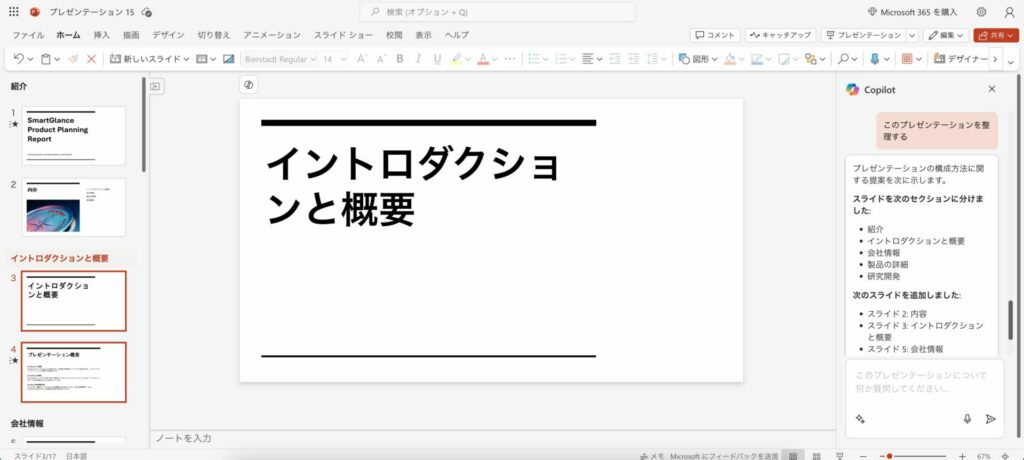Toggle italic formatting

click(x=419, y=59)
